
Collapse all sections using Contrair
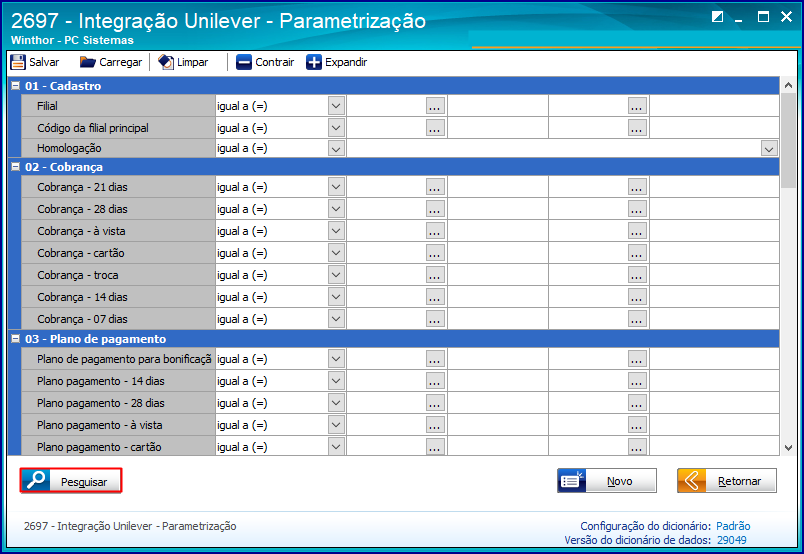265,62
